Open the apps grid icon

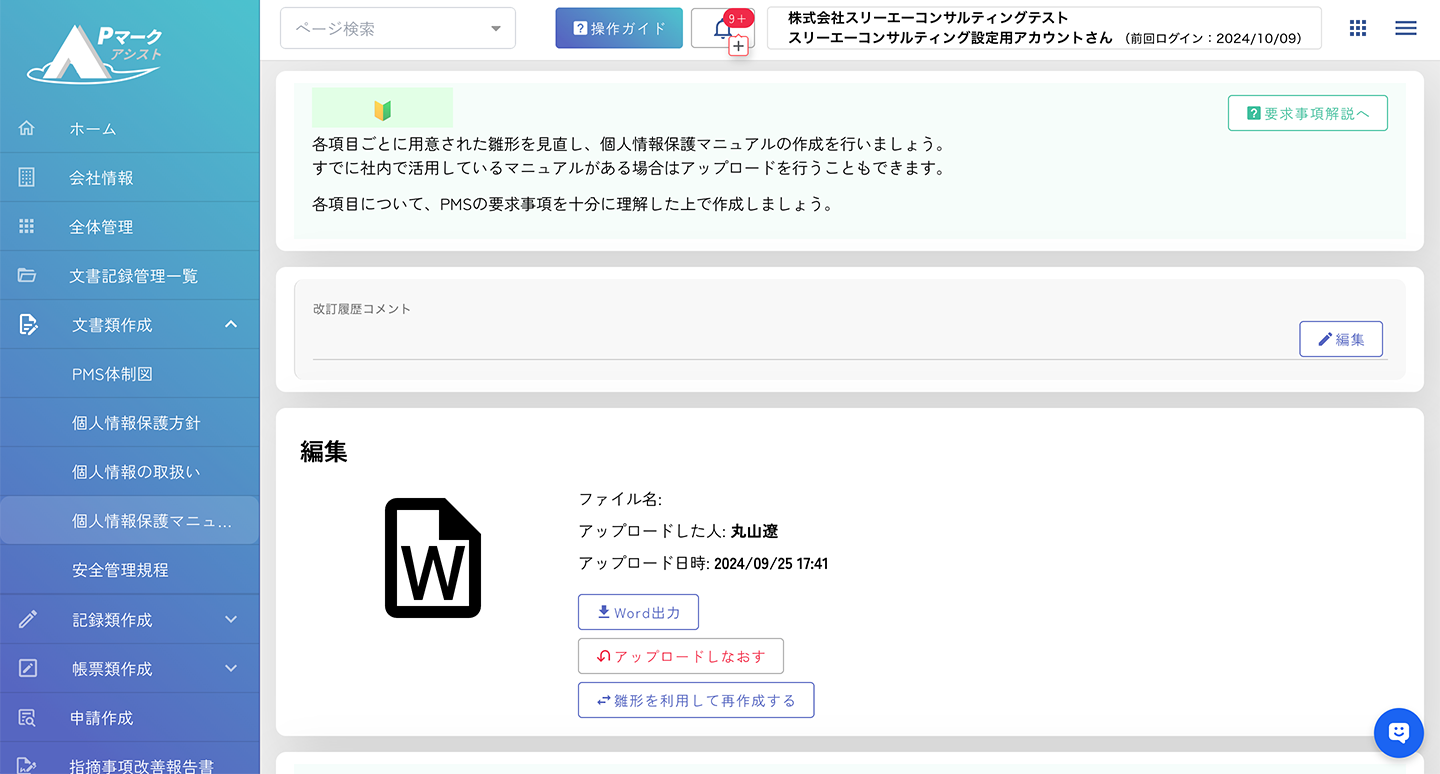click(1357, 28)
